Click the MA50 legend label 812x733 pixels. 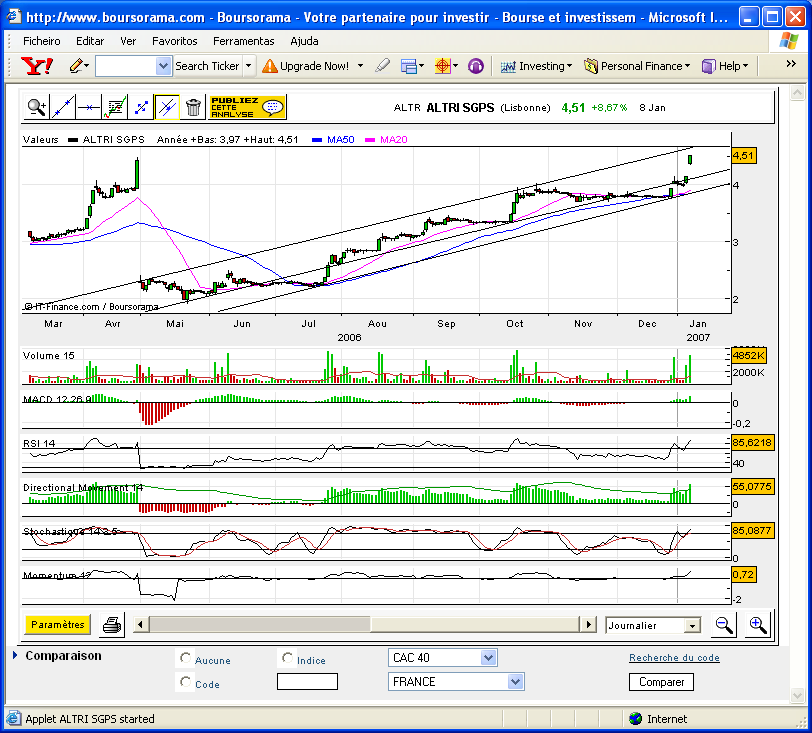tap(340, 139)
